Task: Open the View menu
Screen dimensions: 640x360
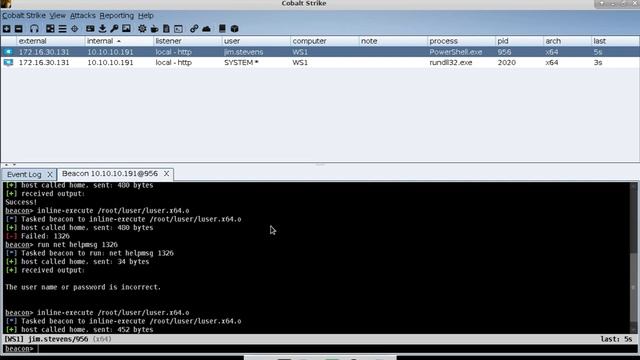Action: 58,16
